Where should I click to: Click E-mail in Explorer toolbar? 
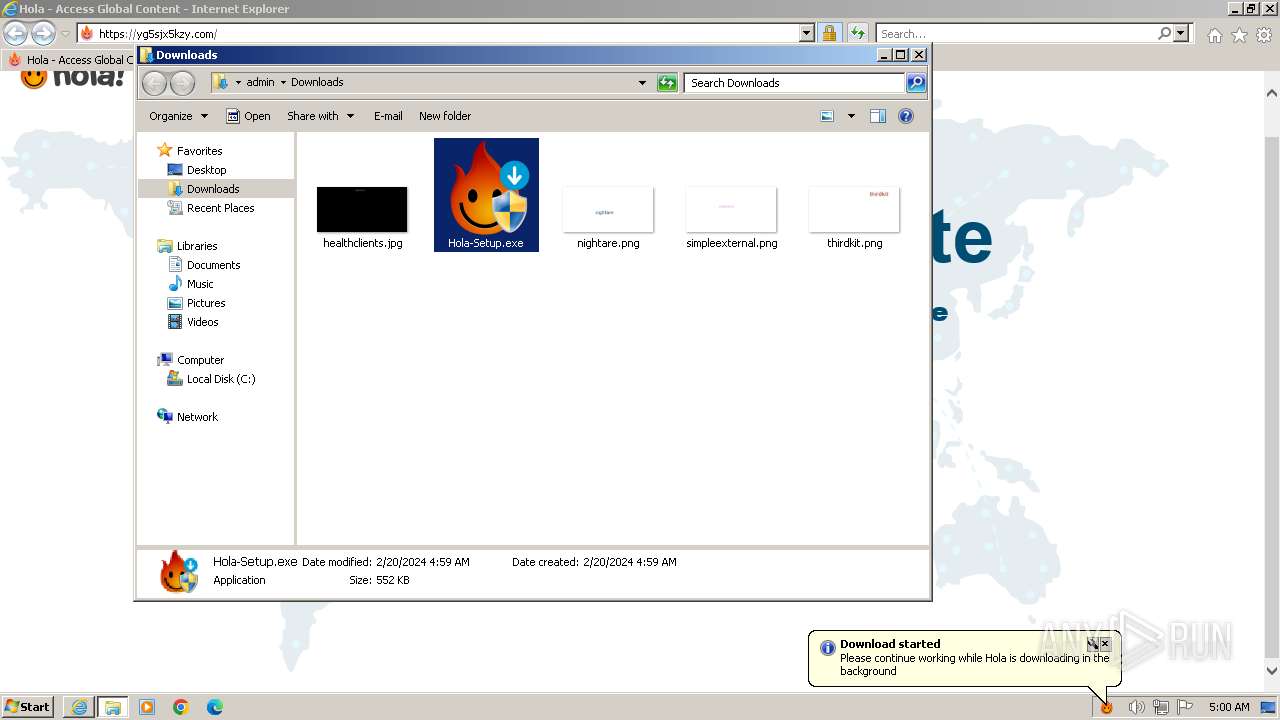[388, 116]
